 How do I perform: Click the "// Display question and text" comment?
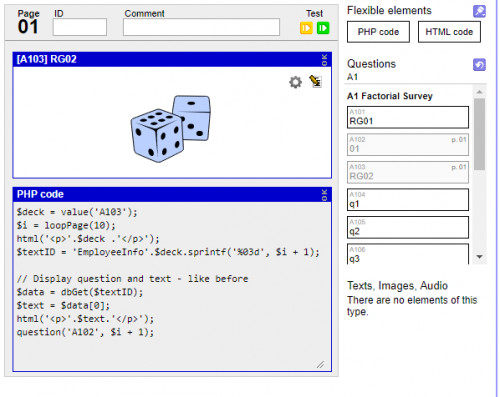coord(132,279)
